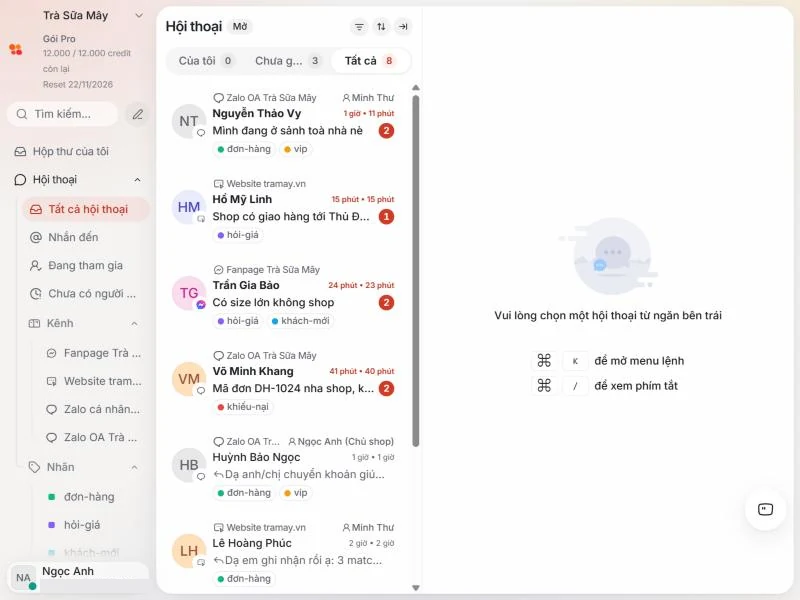The image size is (800, 600).
Task: Open Huỳnh Bảo Ngọc's HB avatar
Action: (x=189, y=465)
